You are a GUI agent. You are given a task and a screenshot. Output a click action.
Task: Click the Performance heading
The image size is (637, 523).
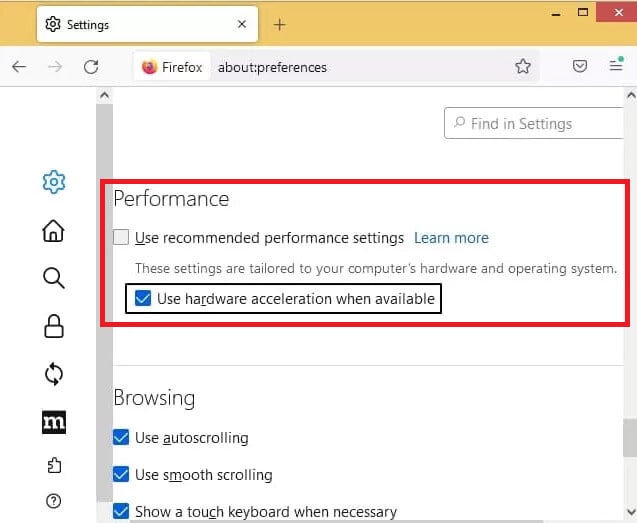pos(171,199)
